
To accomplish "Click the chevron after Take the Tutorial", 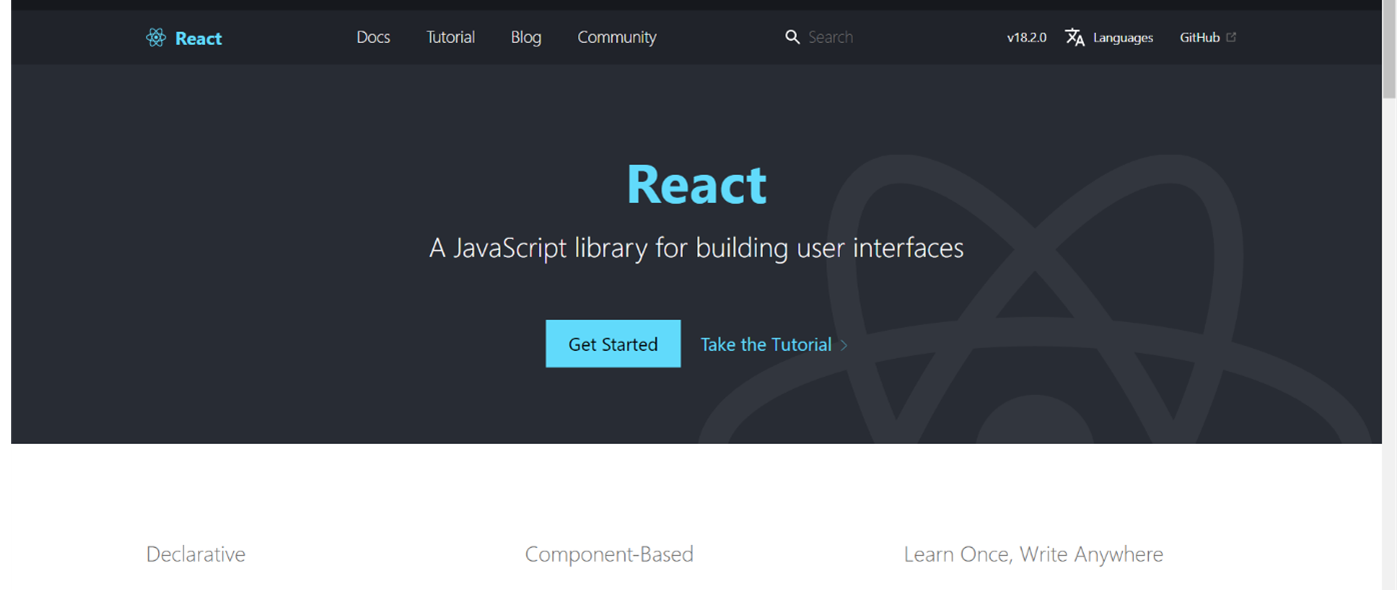I will click(844, 345).
